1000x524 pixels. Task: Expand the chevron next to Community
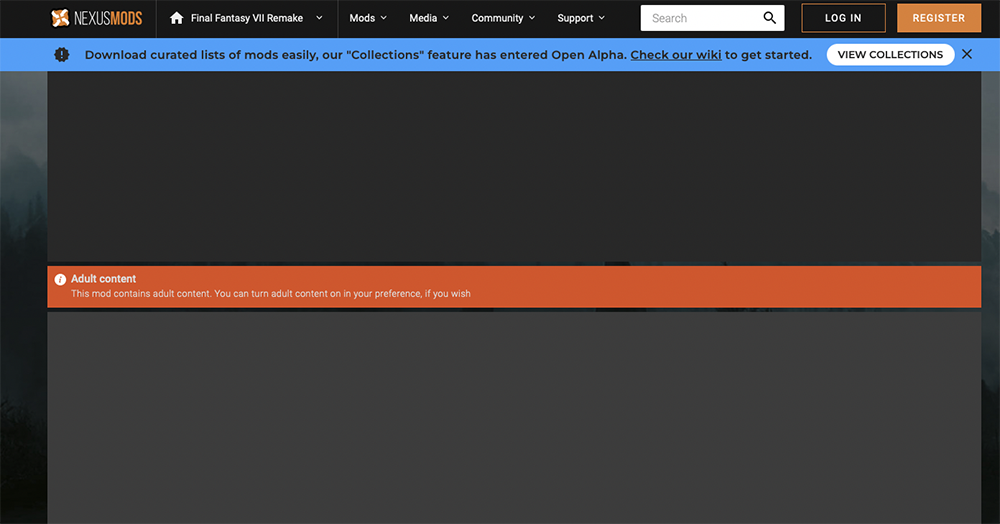click(x=532, y=18)
